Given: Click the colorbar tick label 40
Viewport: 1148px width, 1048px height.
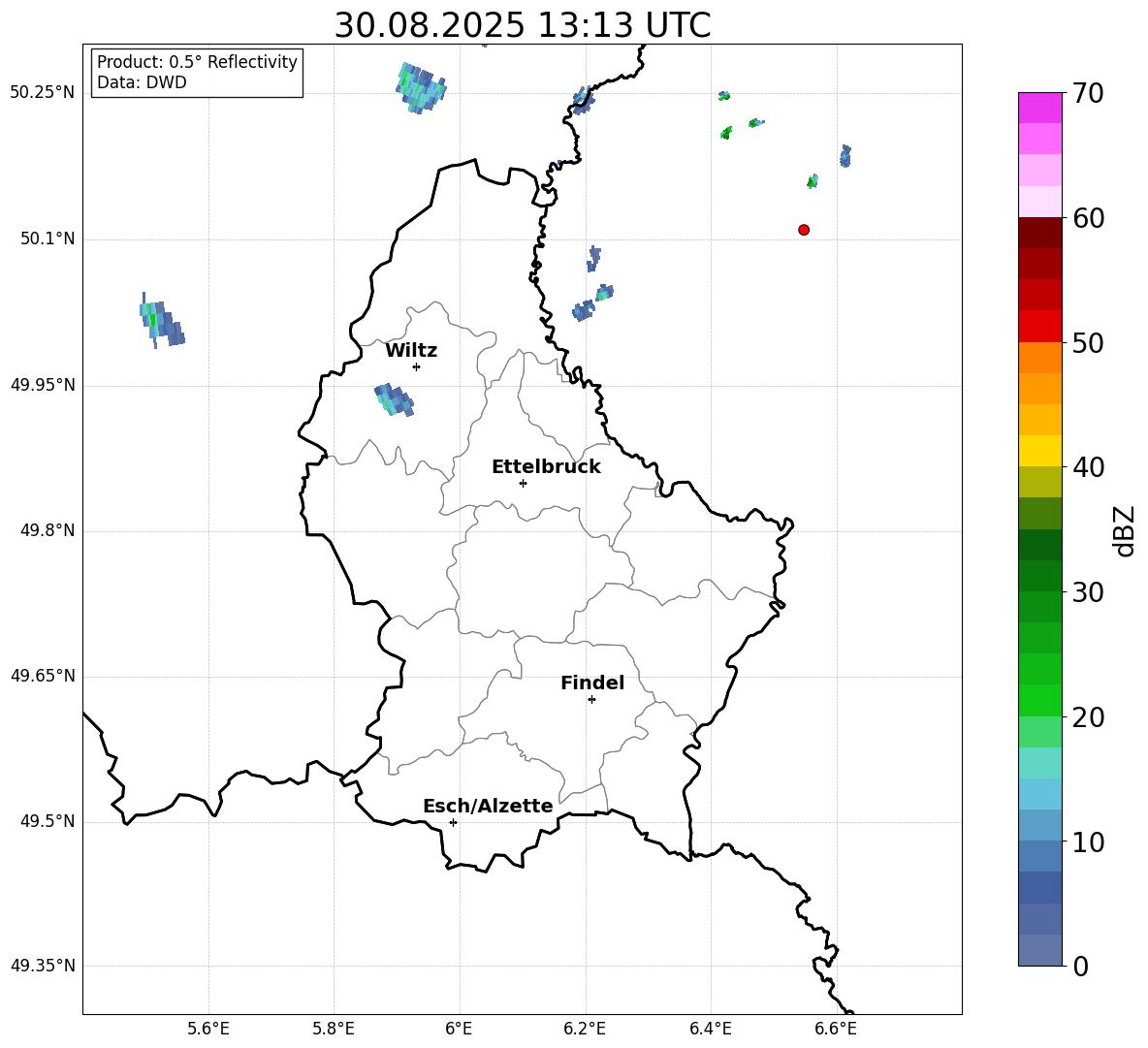Looking at the screenshot, I should [x=1088, y=467].
